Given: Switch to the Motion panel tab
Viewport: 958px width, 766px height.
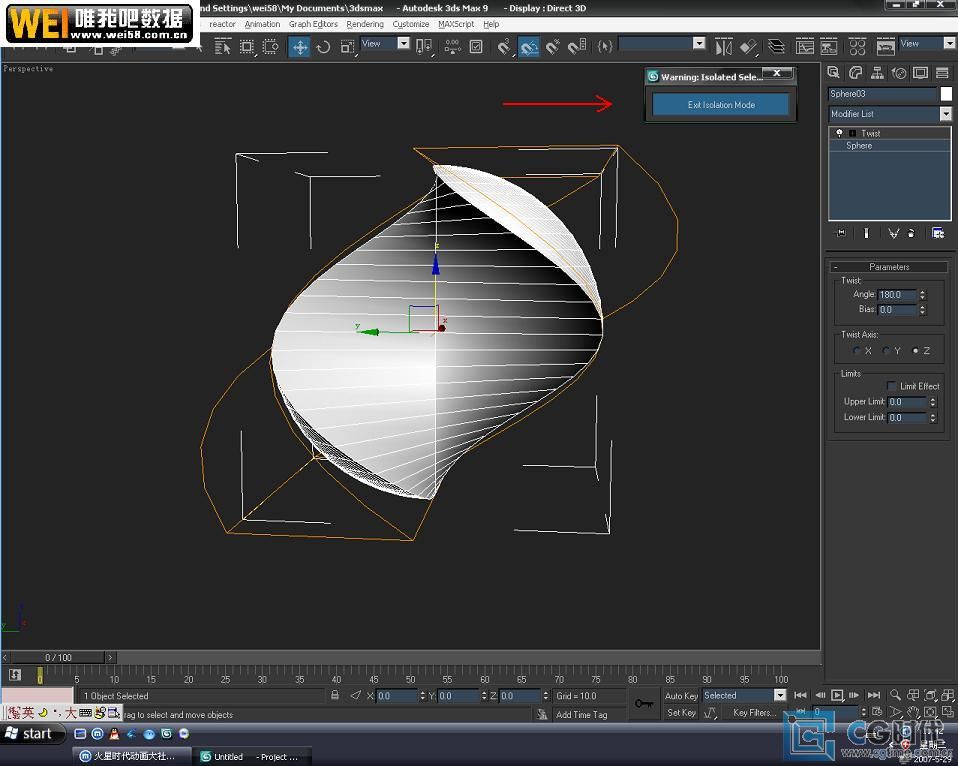Looking at the screenshot, I should (899, 73).
